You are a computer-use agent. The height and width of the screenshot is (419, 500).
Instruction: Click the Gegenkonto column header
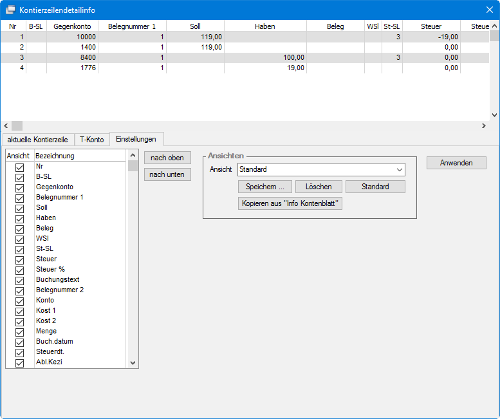pos(72,26)
